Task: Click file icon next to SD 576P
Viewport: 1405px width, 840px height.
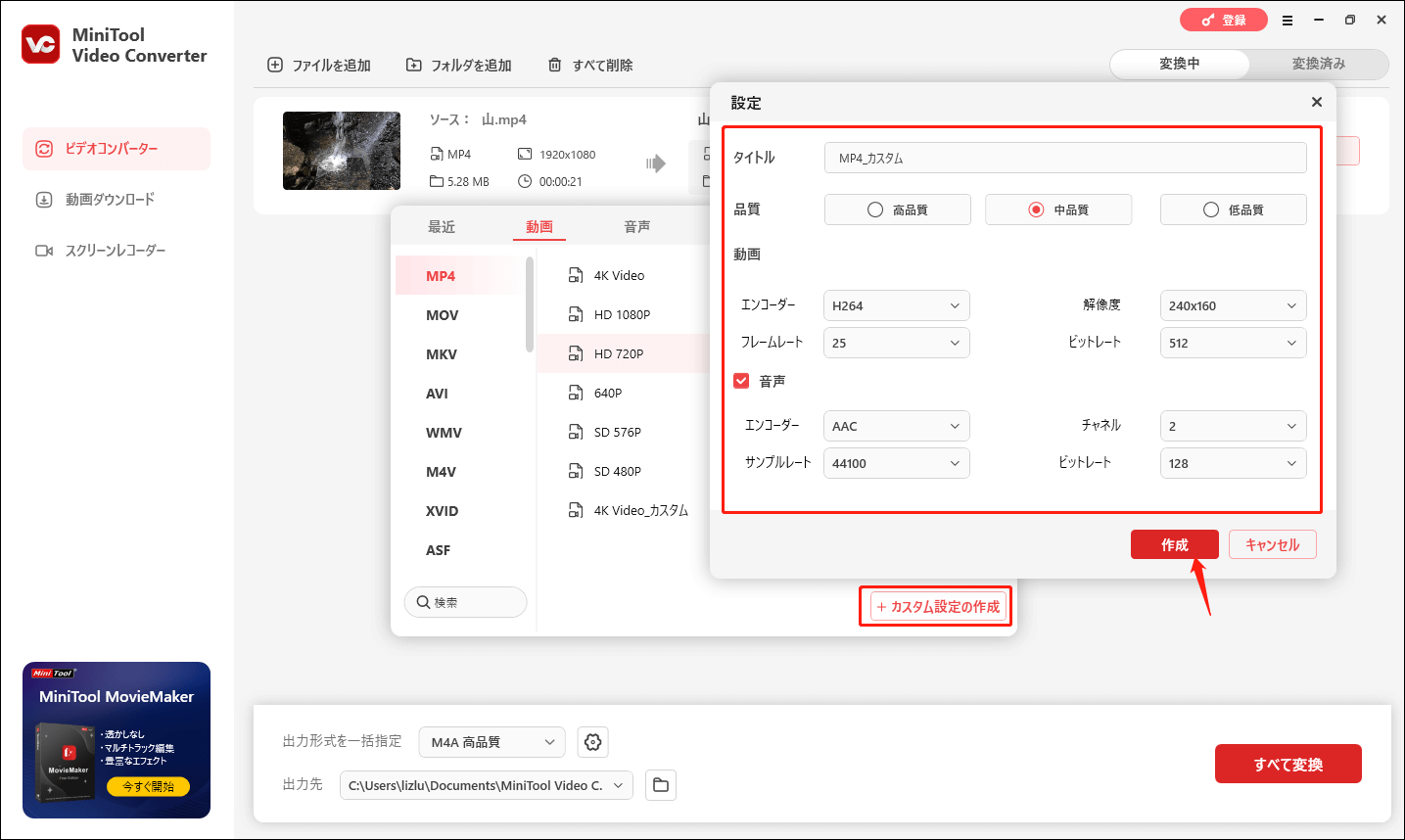Action: (576, 432)
